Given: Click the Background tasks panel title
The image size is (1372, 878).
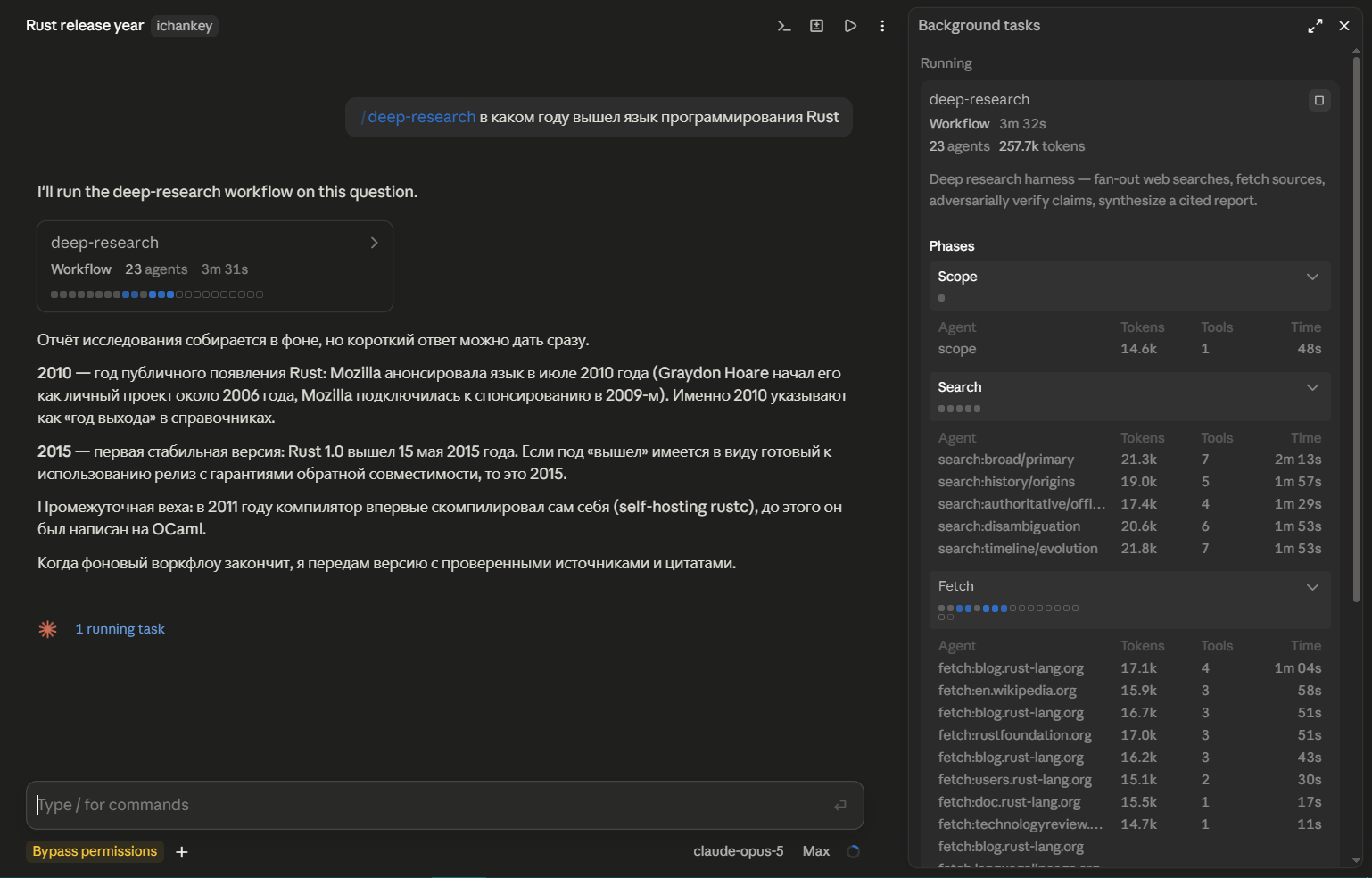Looking at the screenshot, I should (x=979, y=26).
